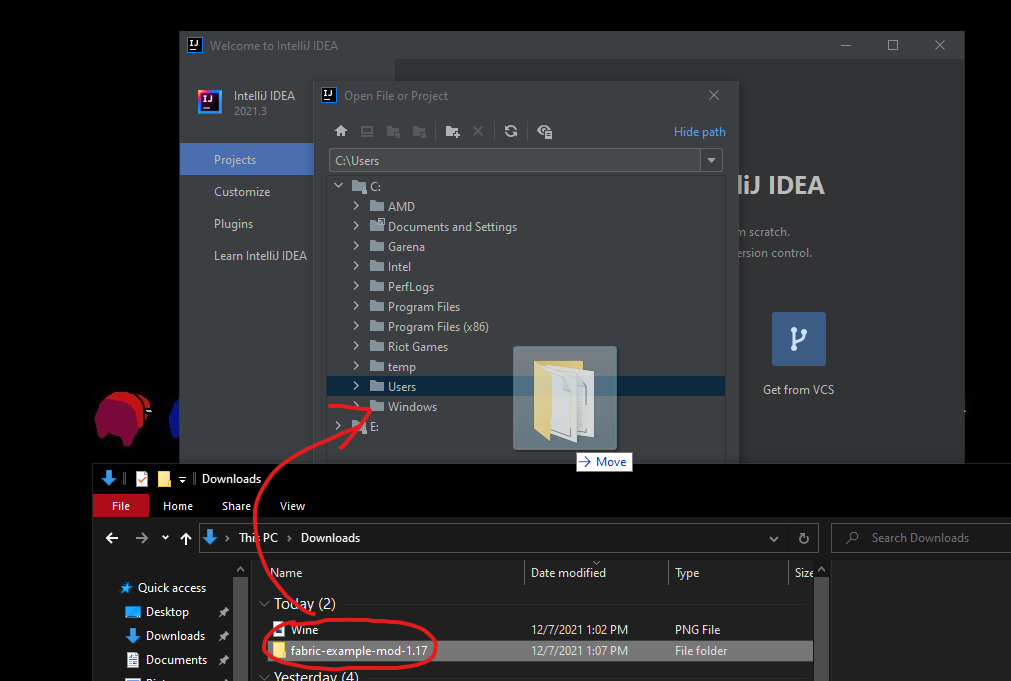
Task: Click the Search Downloads box
Action: click(921, 538)
